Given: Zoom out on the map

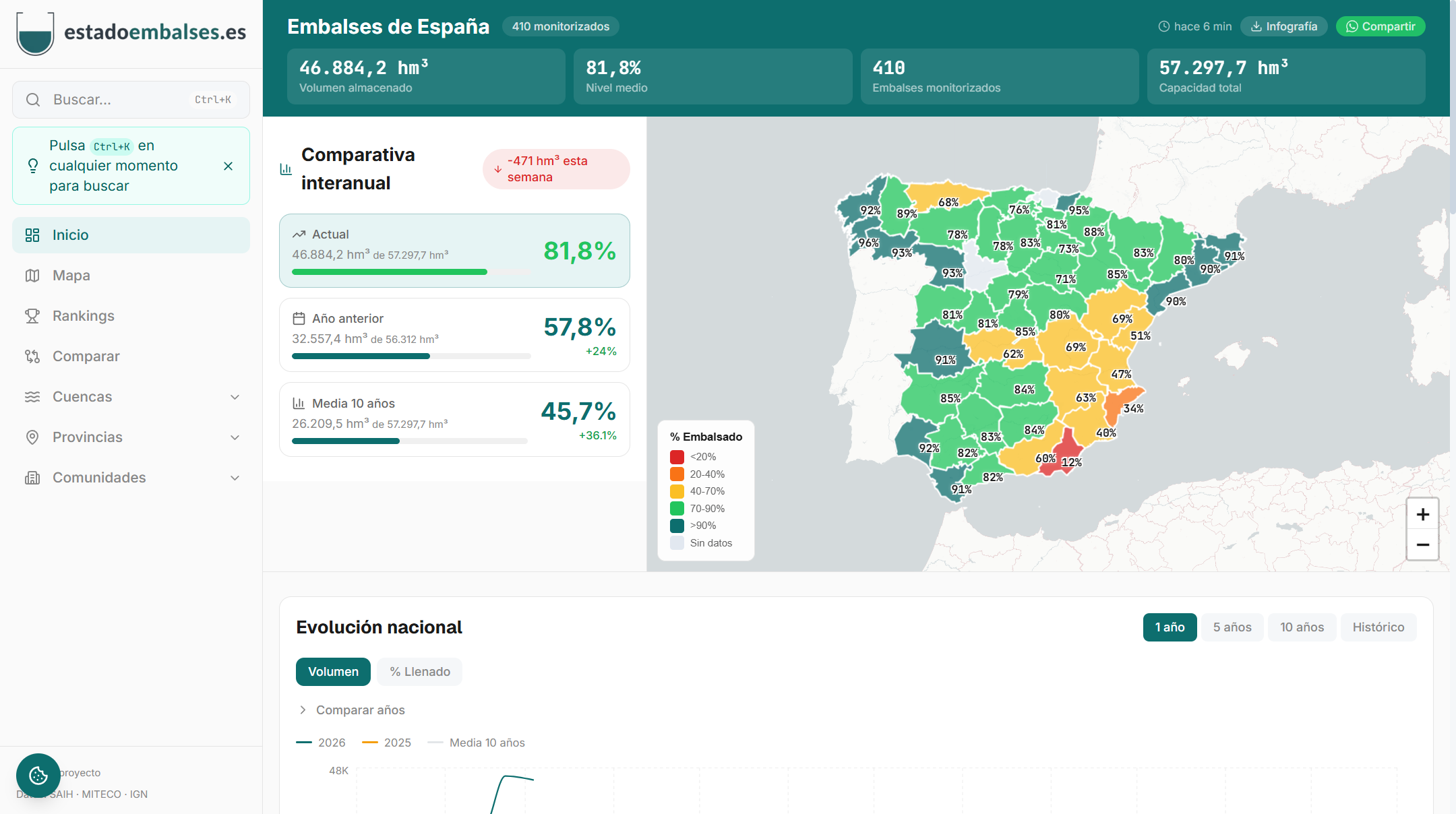Looking at the screenshot, I should [1422, 544].
